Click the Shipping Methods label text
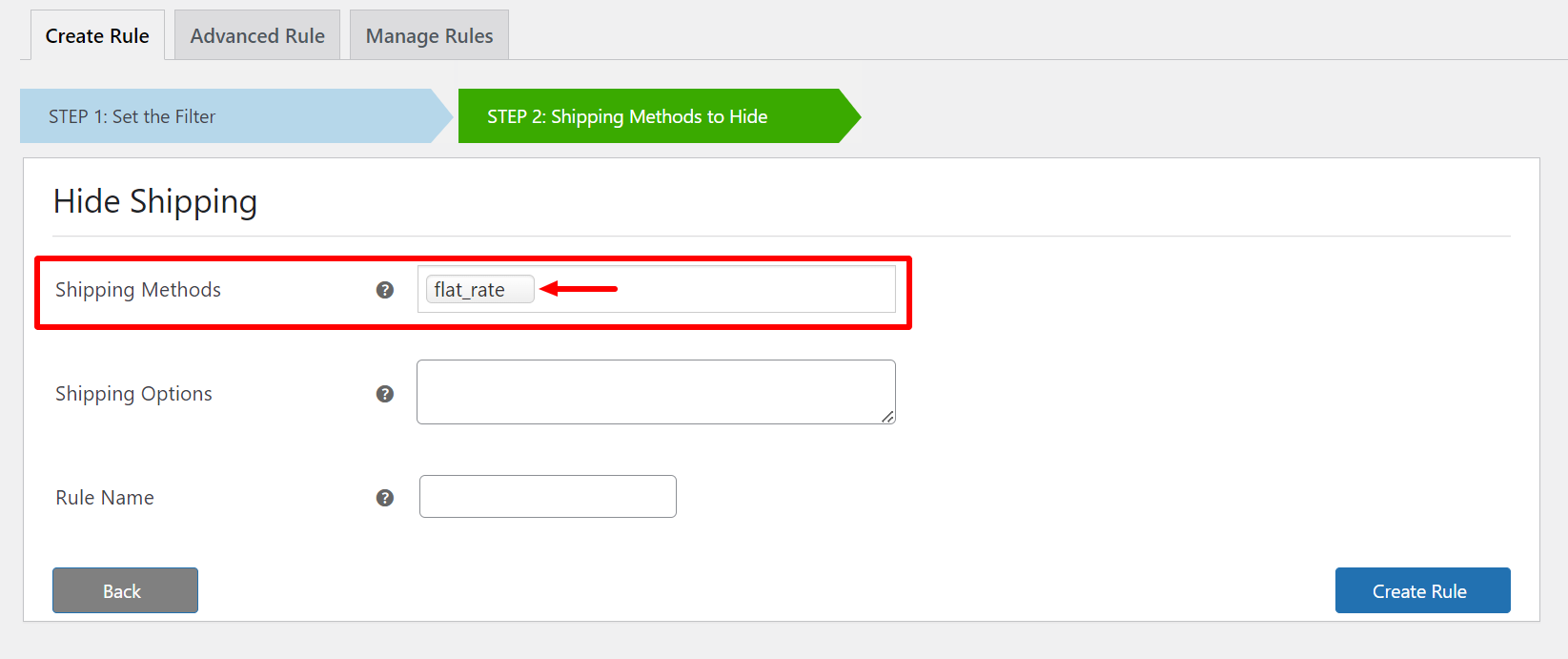The height and width of the screenshot is (659, 1568). [138, 290]
